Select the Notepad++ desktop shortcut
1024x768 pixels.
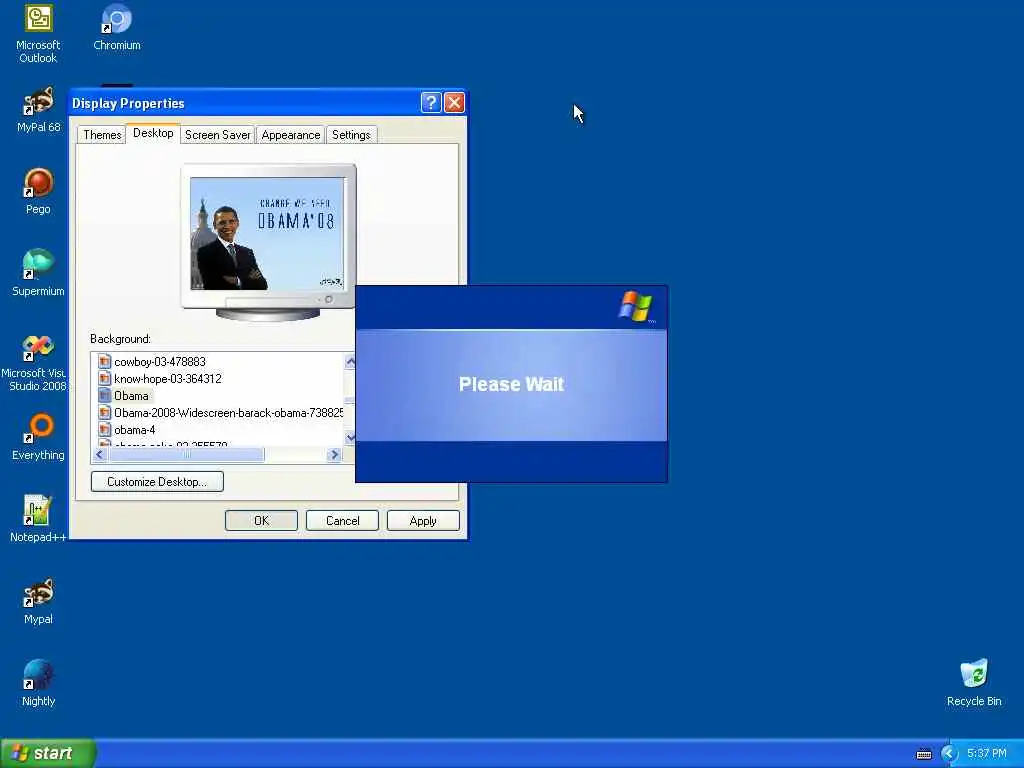(x=38, y=519)
